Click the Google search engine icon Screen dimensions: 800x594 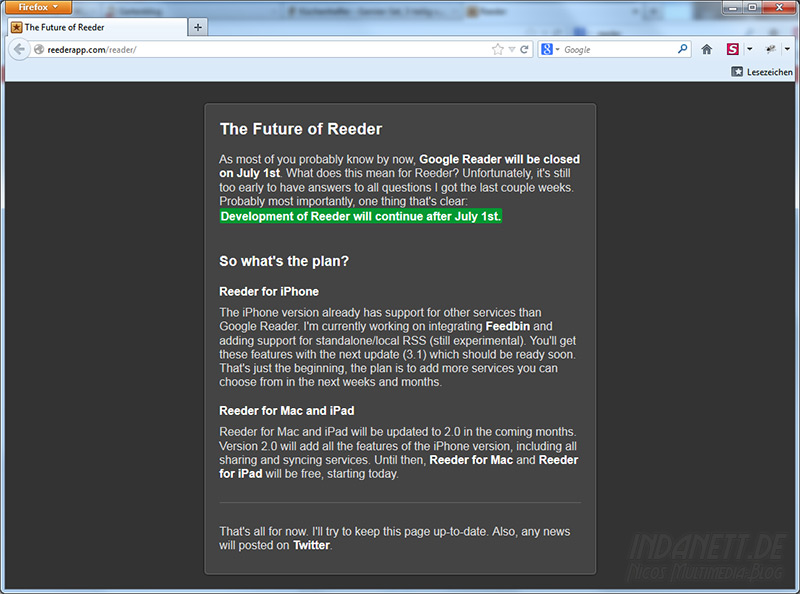point(546,50)
